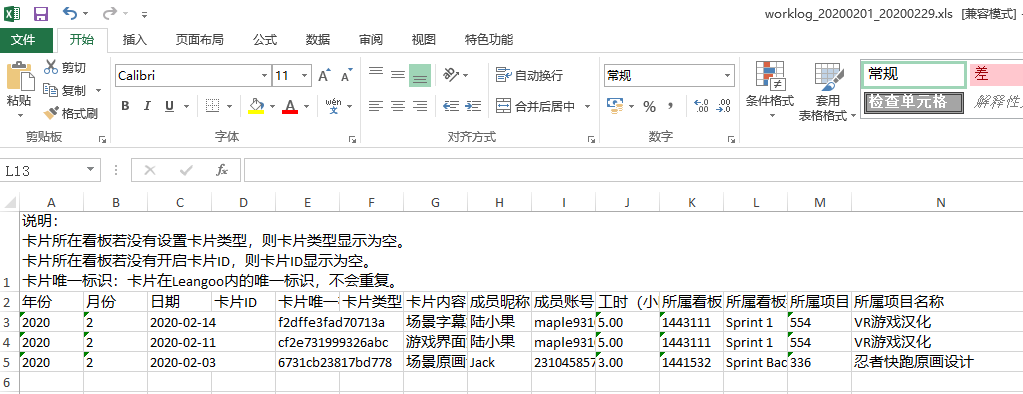Click the wén phonetic guide icon
Viewport: 1023px width, 394px height.
pos(333,106)
